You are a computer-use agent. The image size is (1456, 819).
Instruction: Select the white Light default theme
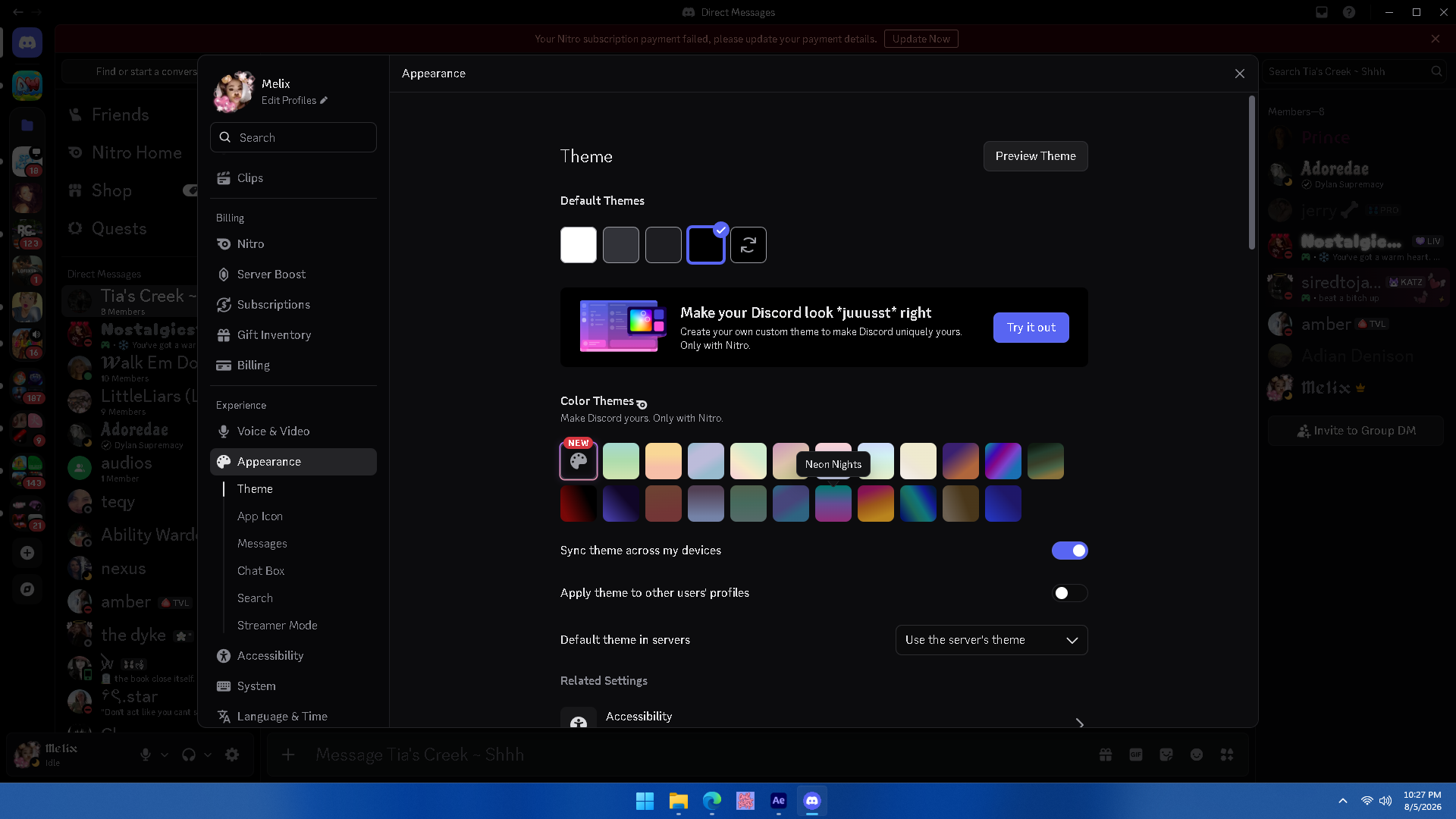coord(579,245)
